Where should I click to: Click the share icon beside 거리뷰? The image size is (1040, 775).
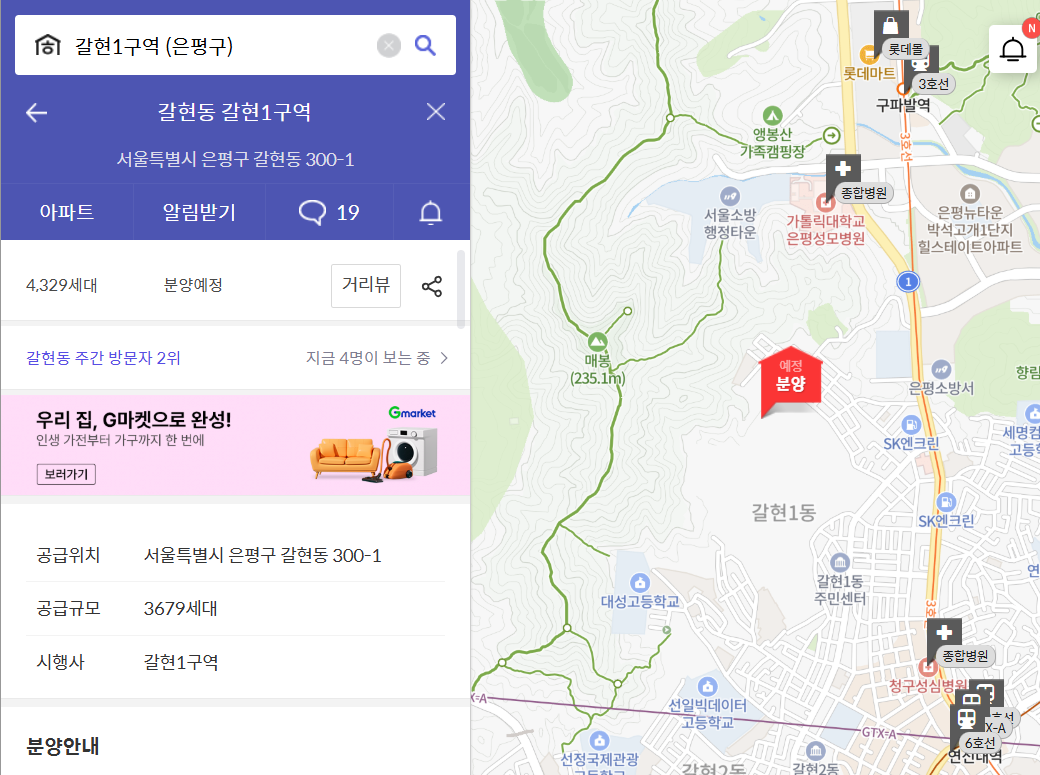[x=432, y=285]
